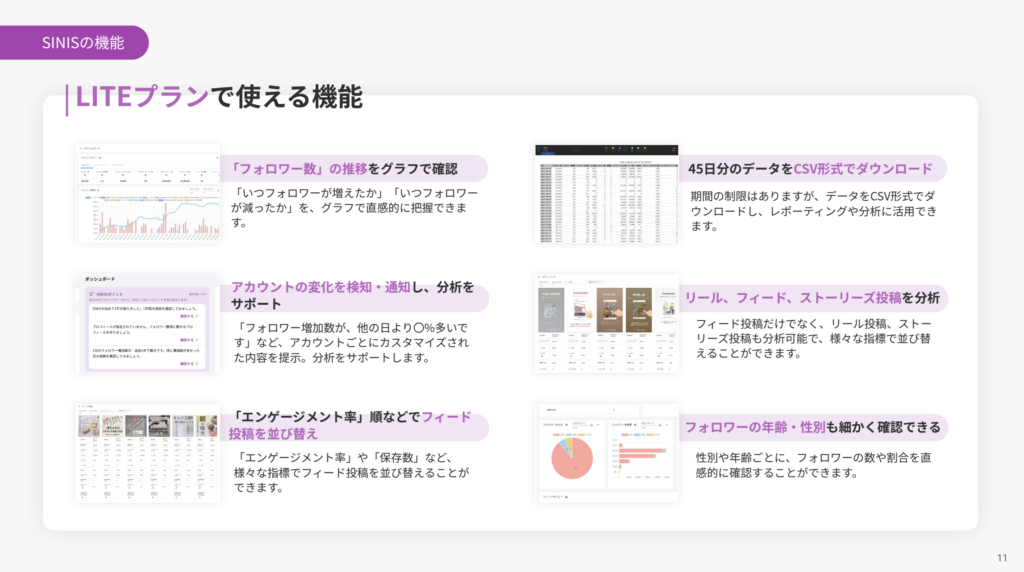Open the reel and stories posts screenshot

point(607,323)
